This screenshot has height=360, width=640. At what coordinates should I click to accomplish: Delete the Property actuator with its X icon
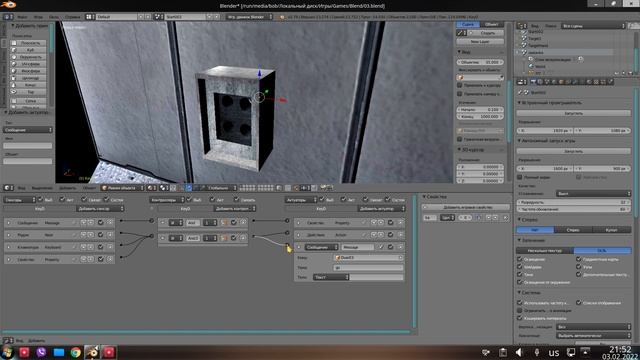point(400,222)
